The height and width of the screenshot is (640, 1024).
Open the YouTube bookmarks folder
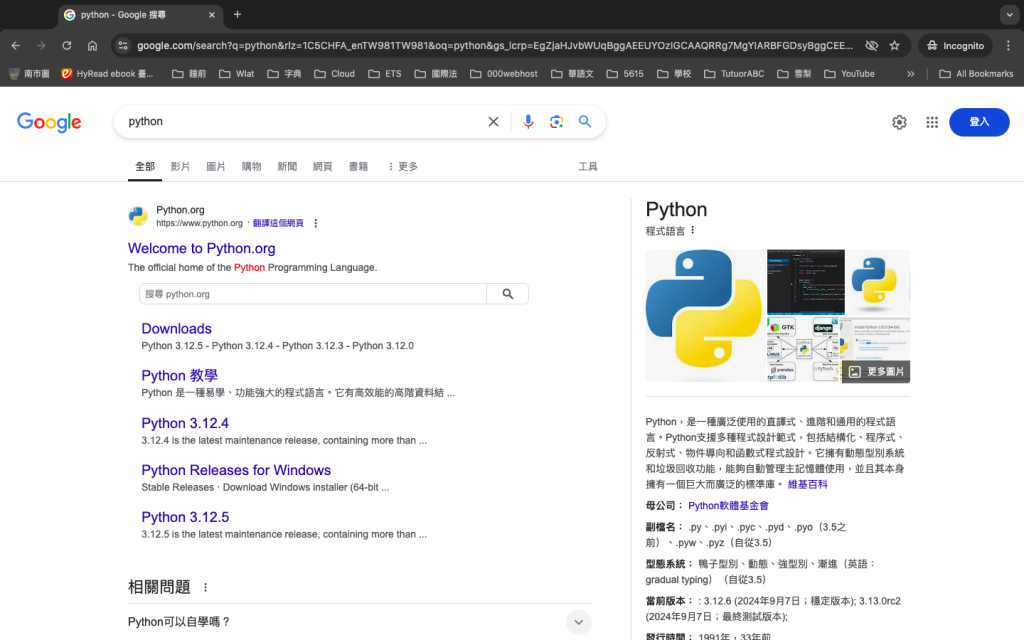pyautogui.click(x=849, y=74)
